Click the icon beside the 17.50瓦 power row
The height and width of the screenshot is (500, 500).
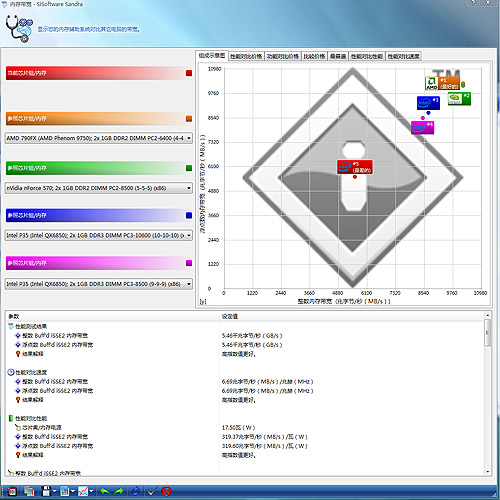pyautogui.click(x=18, y=427)
